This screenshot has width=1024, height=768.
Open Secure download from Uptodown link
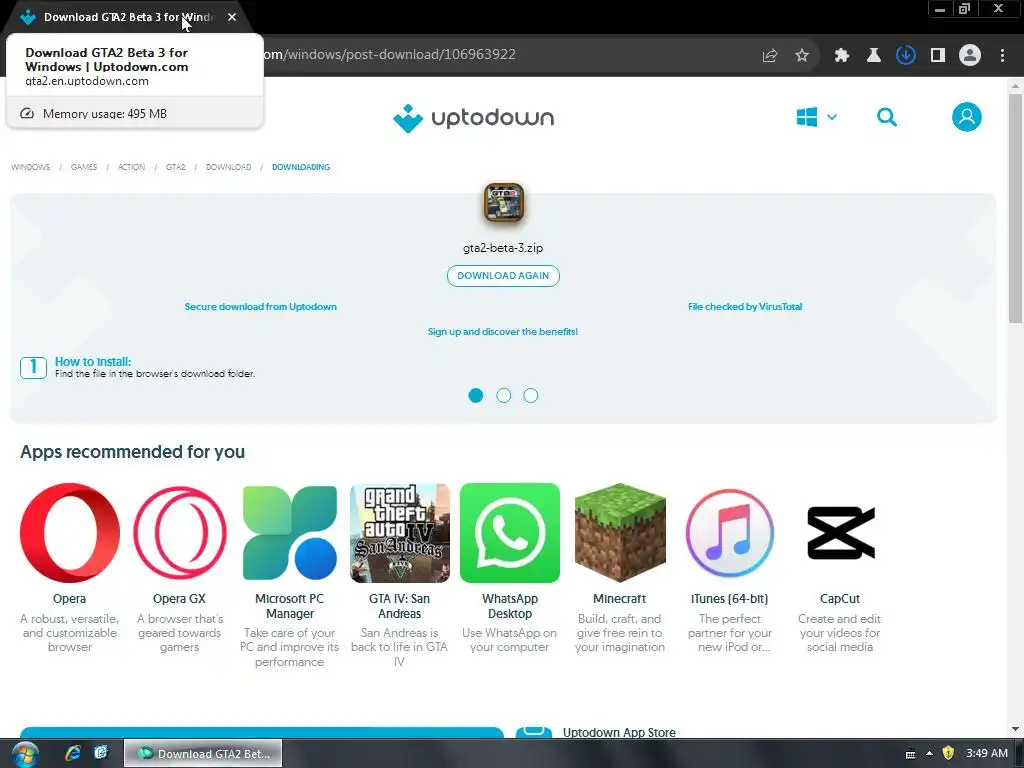point(261,306)
